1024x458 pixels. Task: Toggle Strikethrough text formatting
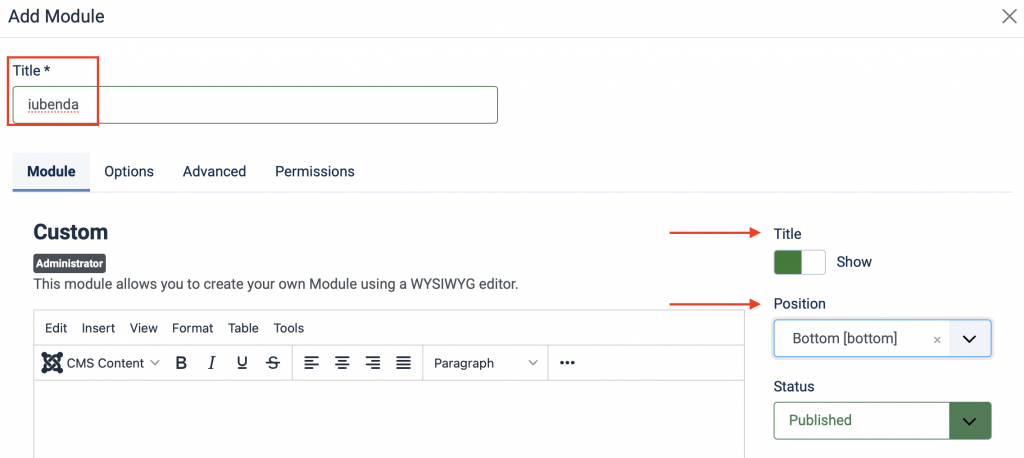pos(273,363)
